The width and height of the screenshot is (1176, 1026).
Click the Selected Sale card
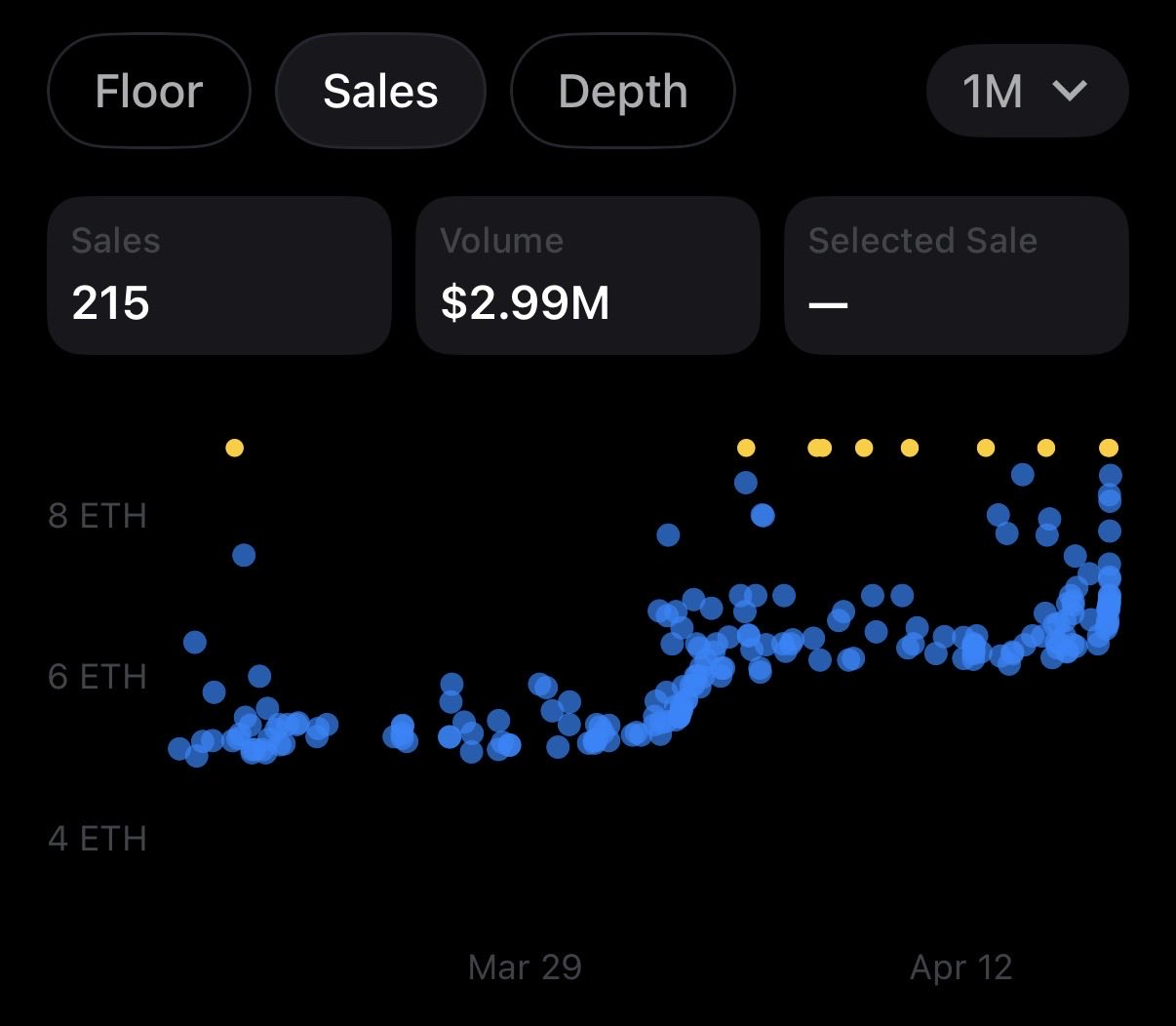(x=956, y=275)
